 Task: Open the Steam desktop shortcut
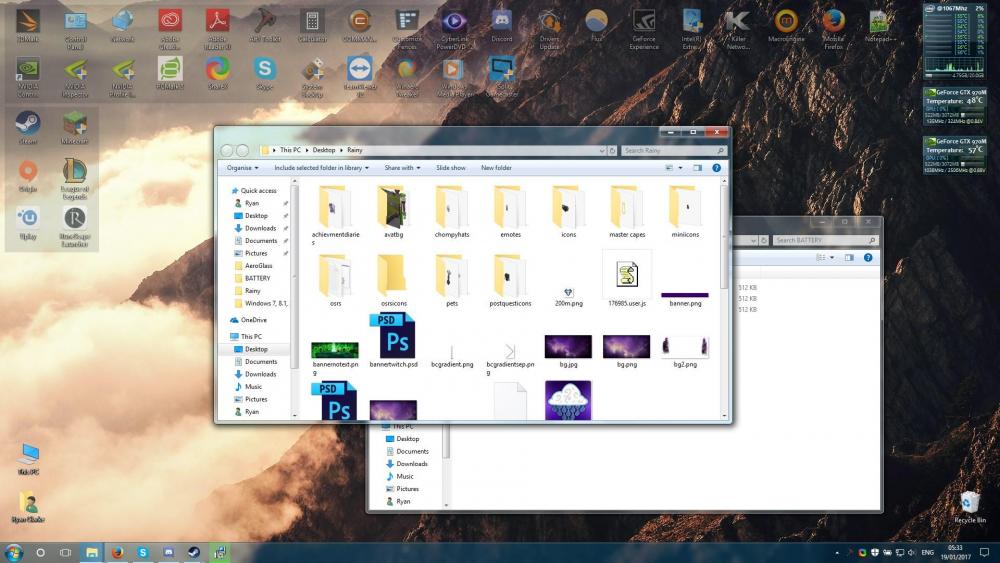pyautogui.click(x=27, y=124)
